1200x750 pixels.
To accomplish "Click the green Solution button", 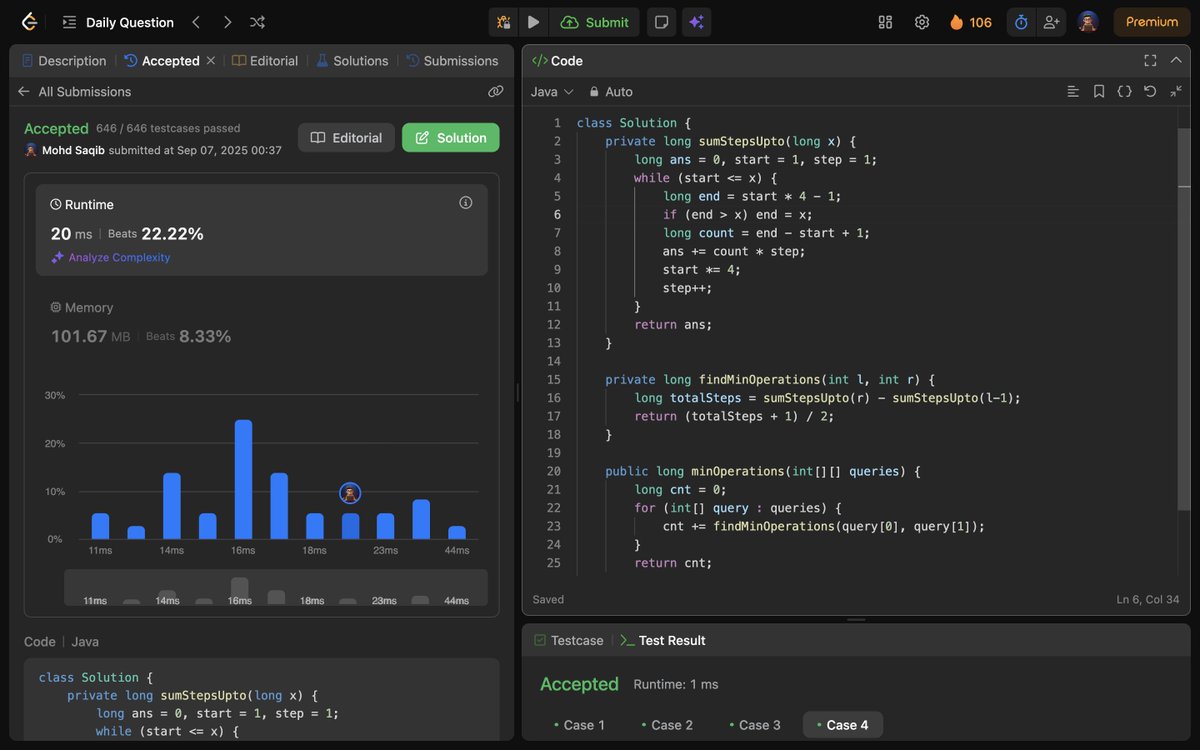I will pyautogui.click(x=451, y=138).
